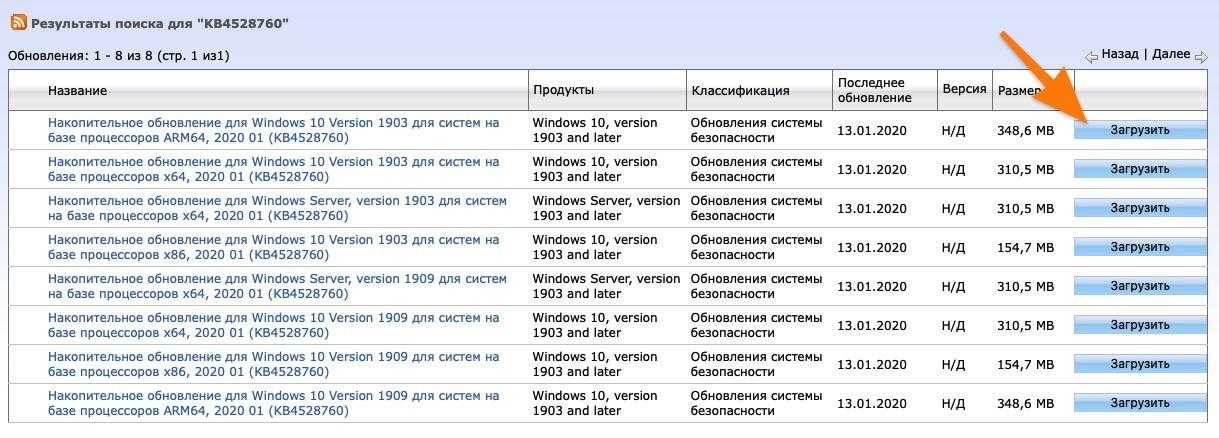Click Загрузить for Windows 10 1903 x64

(x=1139, y=169)
